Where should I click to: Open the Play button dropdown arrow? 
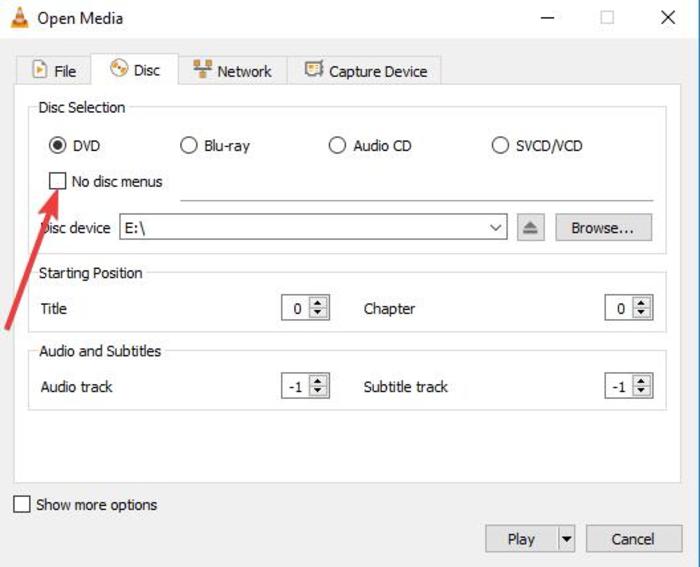click(x=566, y=538)
